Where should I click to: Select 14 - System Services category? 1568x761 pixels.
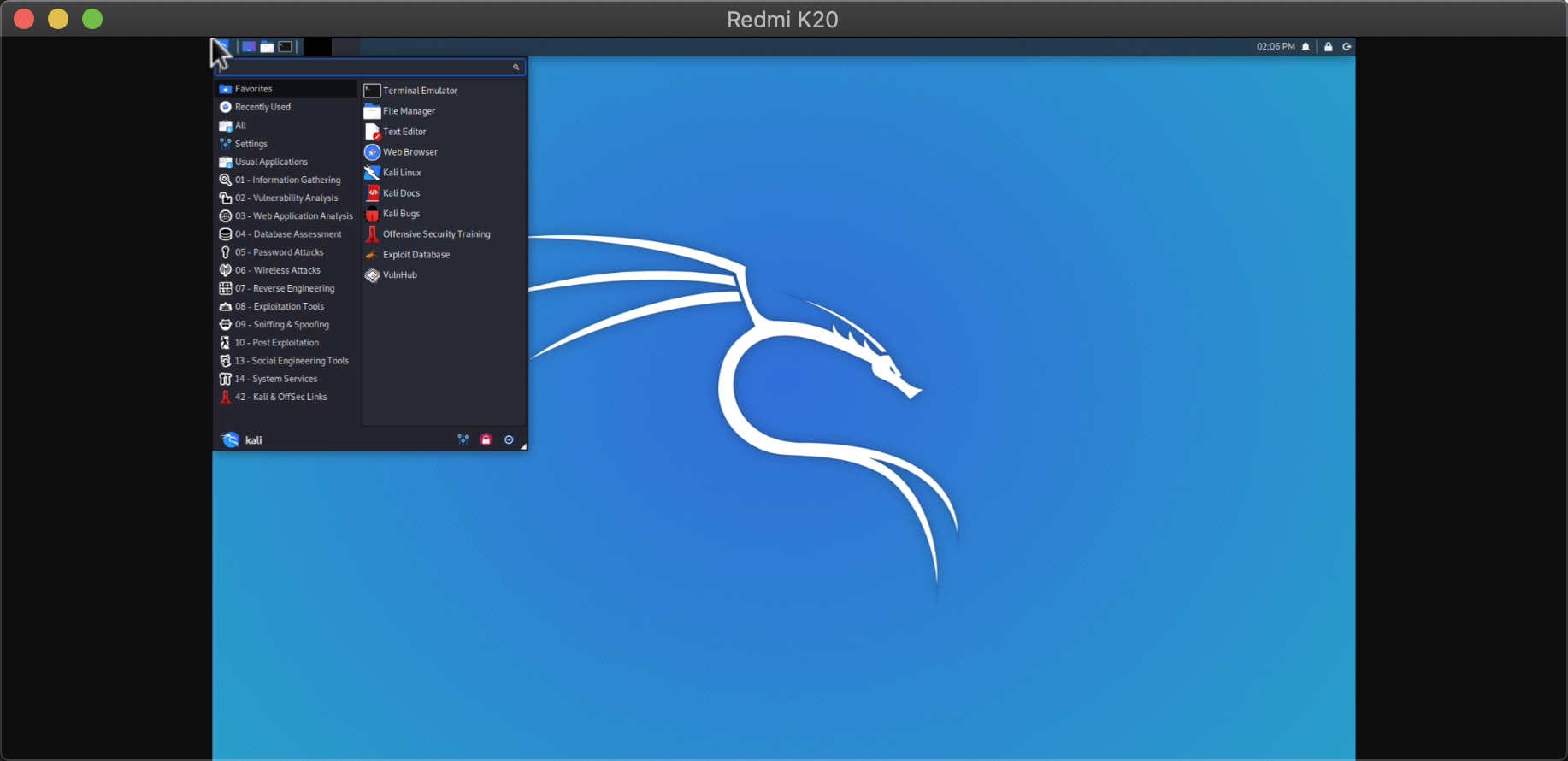(286, 379)
